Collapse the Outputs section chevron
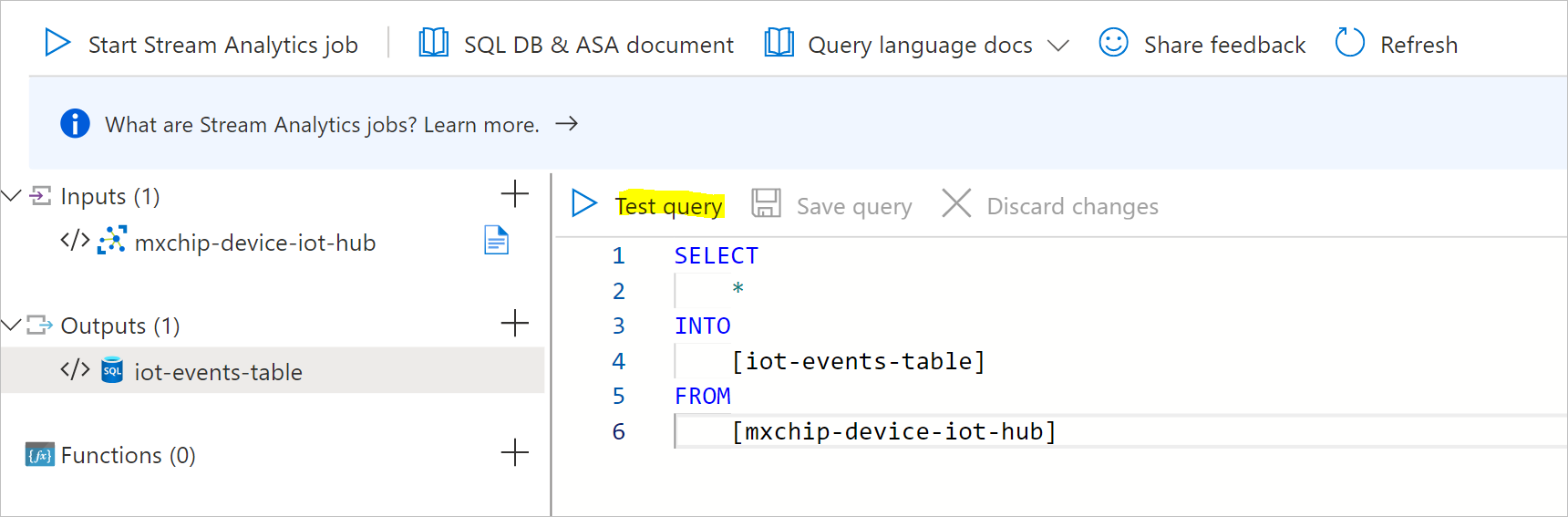This screenshot has width=1568, height=517. pos(12,325)
